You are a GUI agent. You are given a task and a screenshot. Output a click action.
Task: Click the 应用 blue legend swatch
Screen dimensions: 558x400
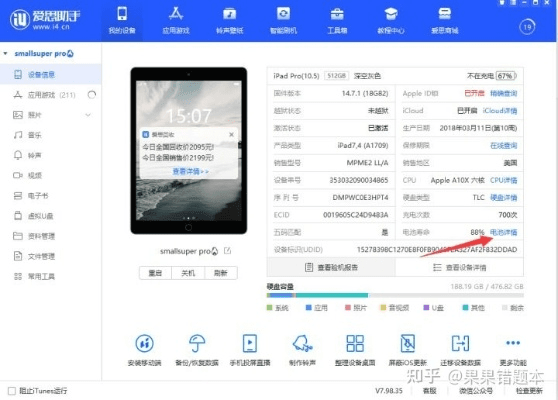click(x=309, y=307)
